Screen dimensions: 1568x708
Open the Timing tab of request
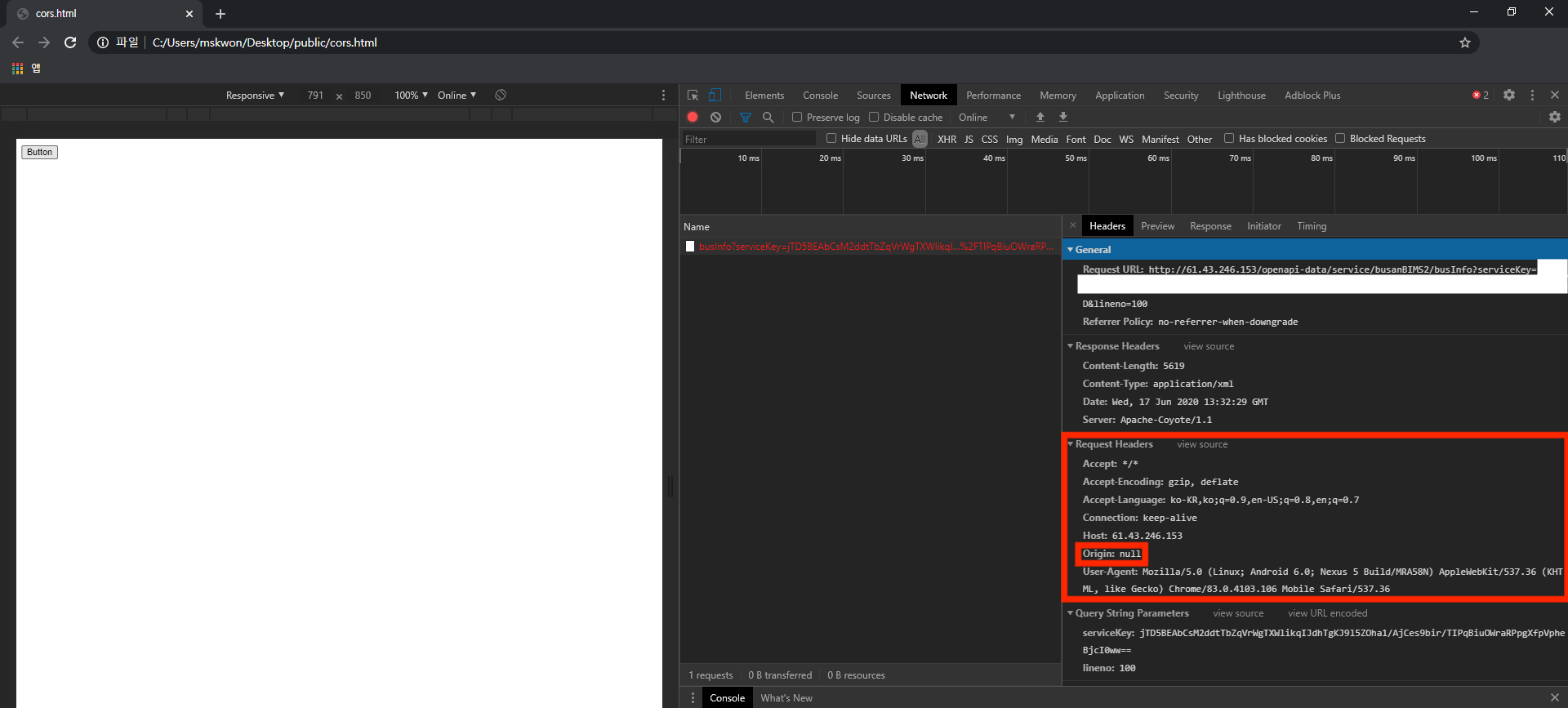pyautogui.click(x=1312, y=226)
